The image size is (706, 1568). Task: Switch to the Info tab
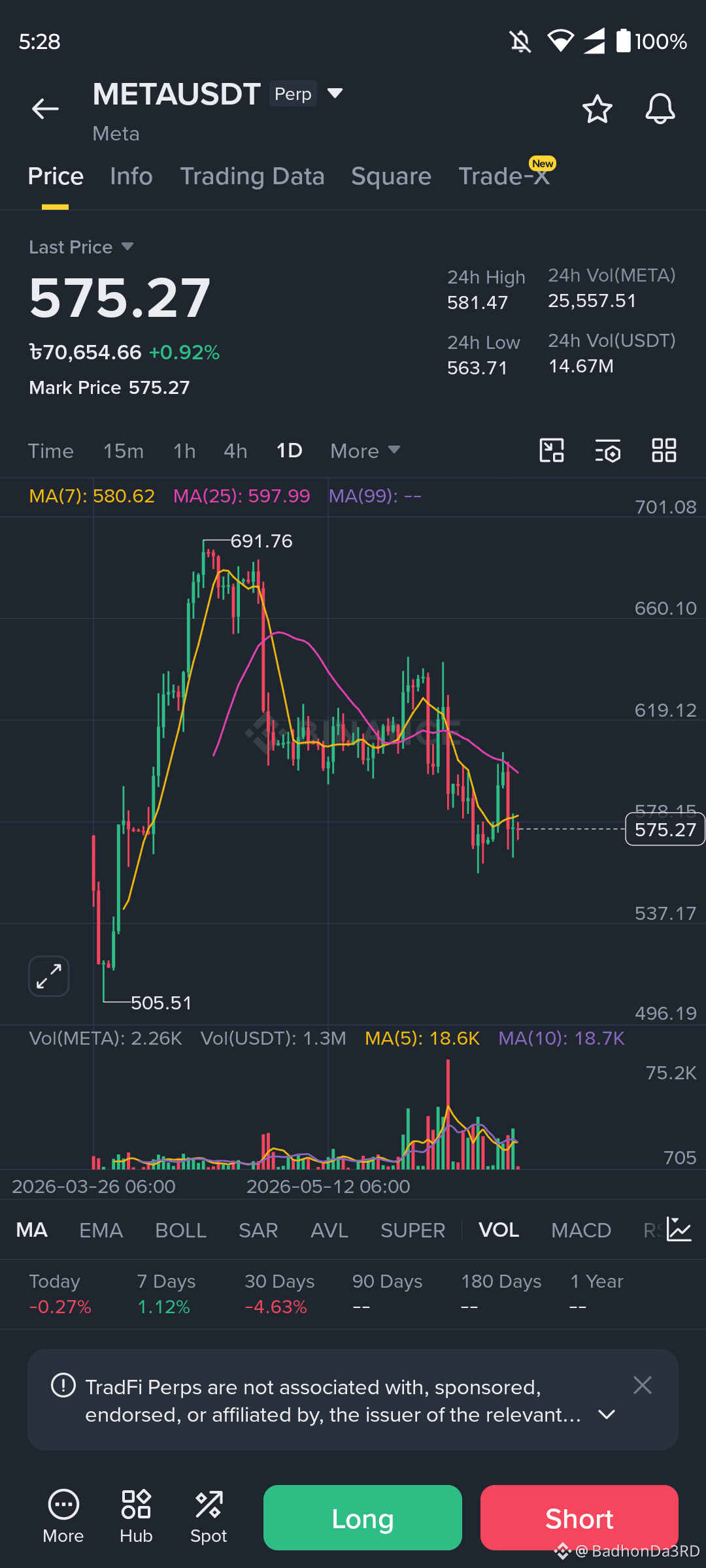coord(131,176)
